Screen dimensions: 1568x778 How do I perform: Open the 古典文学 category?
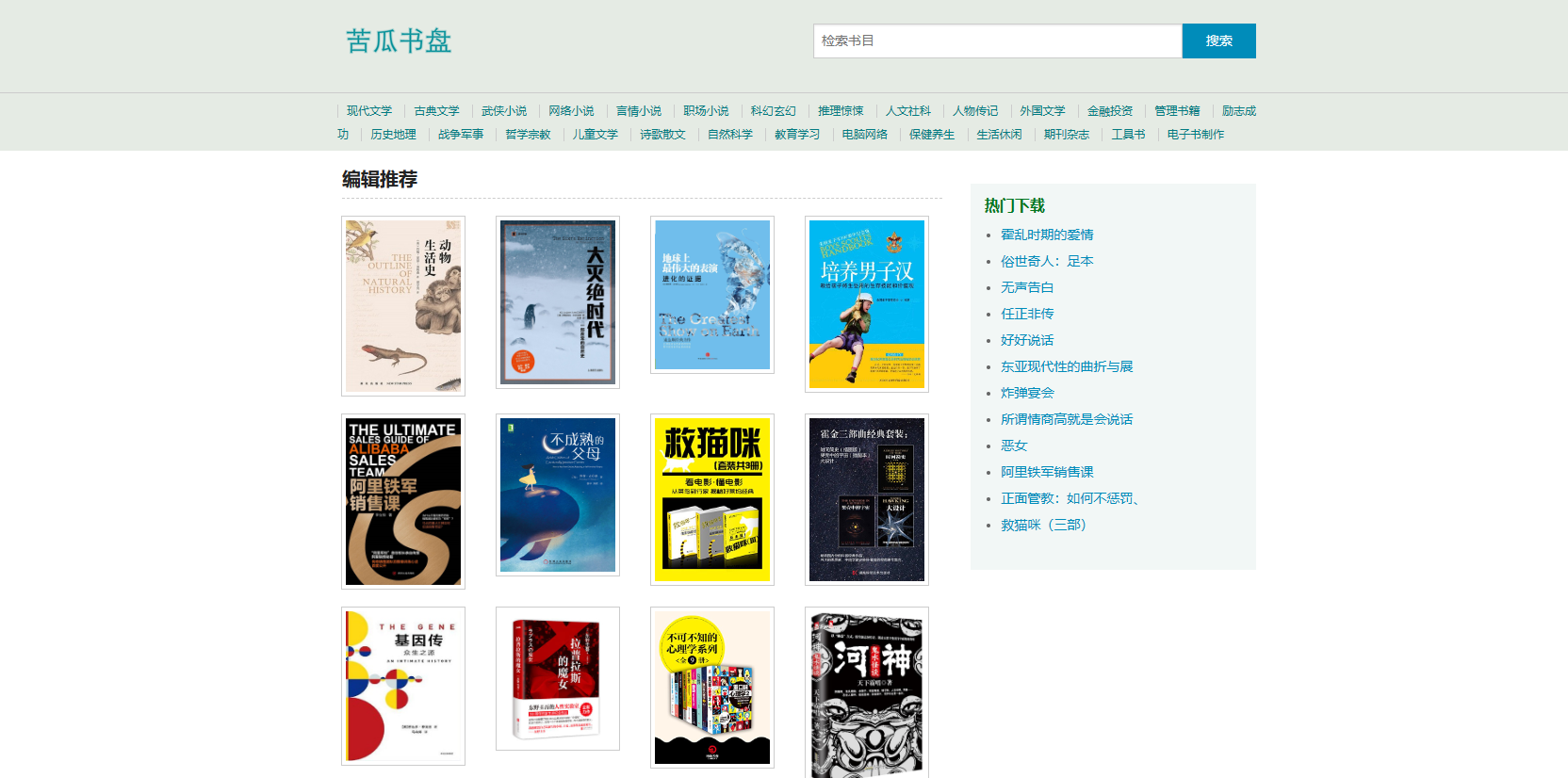pos(437,111)
